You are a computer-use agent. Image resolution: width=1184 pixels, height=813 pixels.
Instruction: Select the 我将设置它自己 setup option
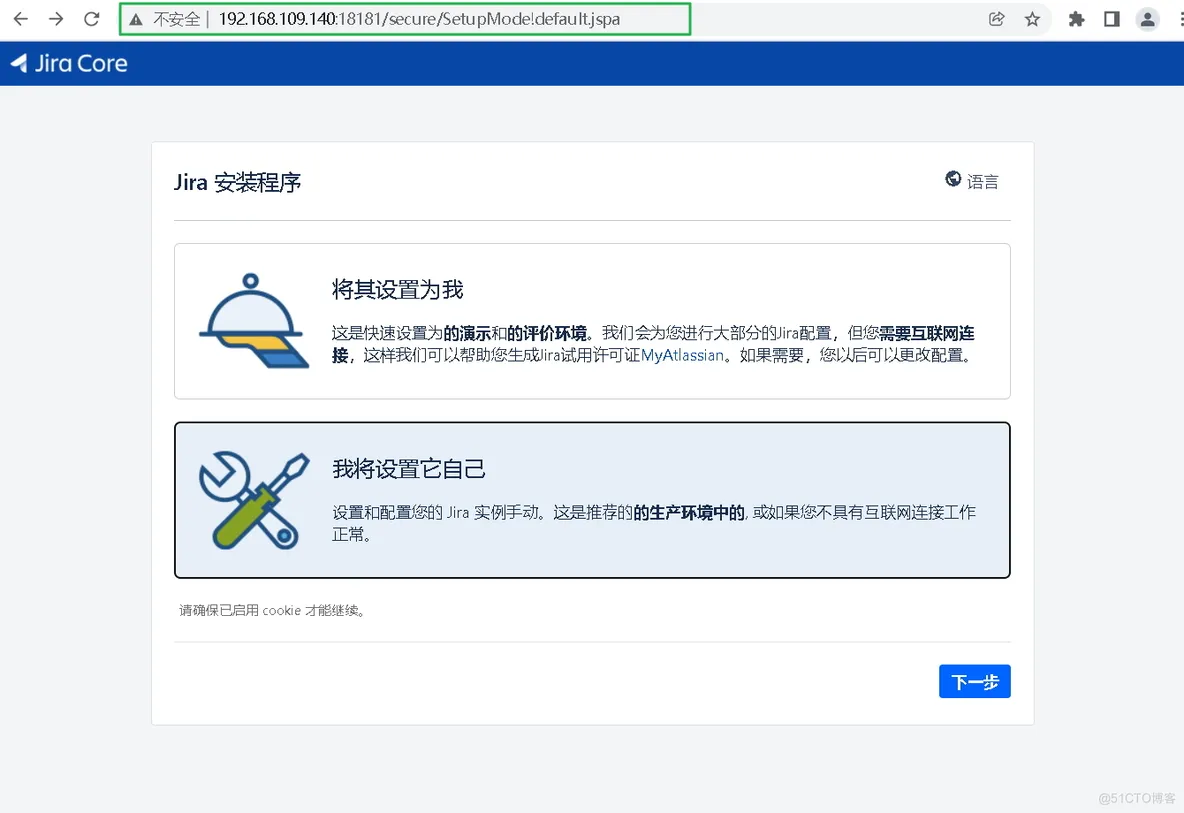(592, 500)
